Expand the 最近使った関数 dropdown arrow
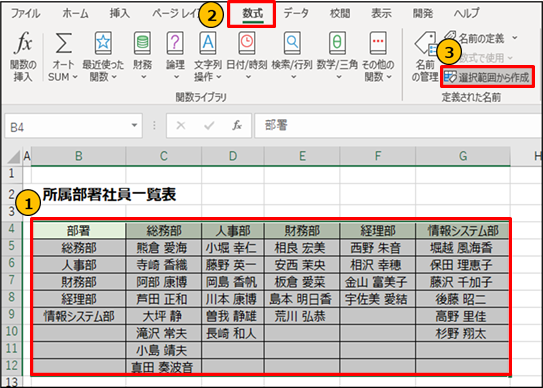Image resolution: width=543 pixels, height=388 pixels. pos(114,77)
